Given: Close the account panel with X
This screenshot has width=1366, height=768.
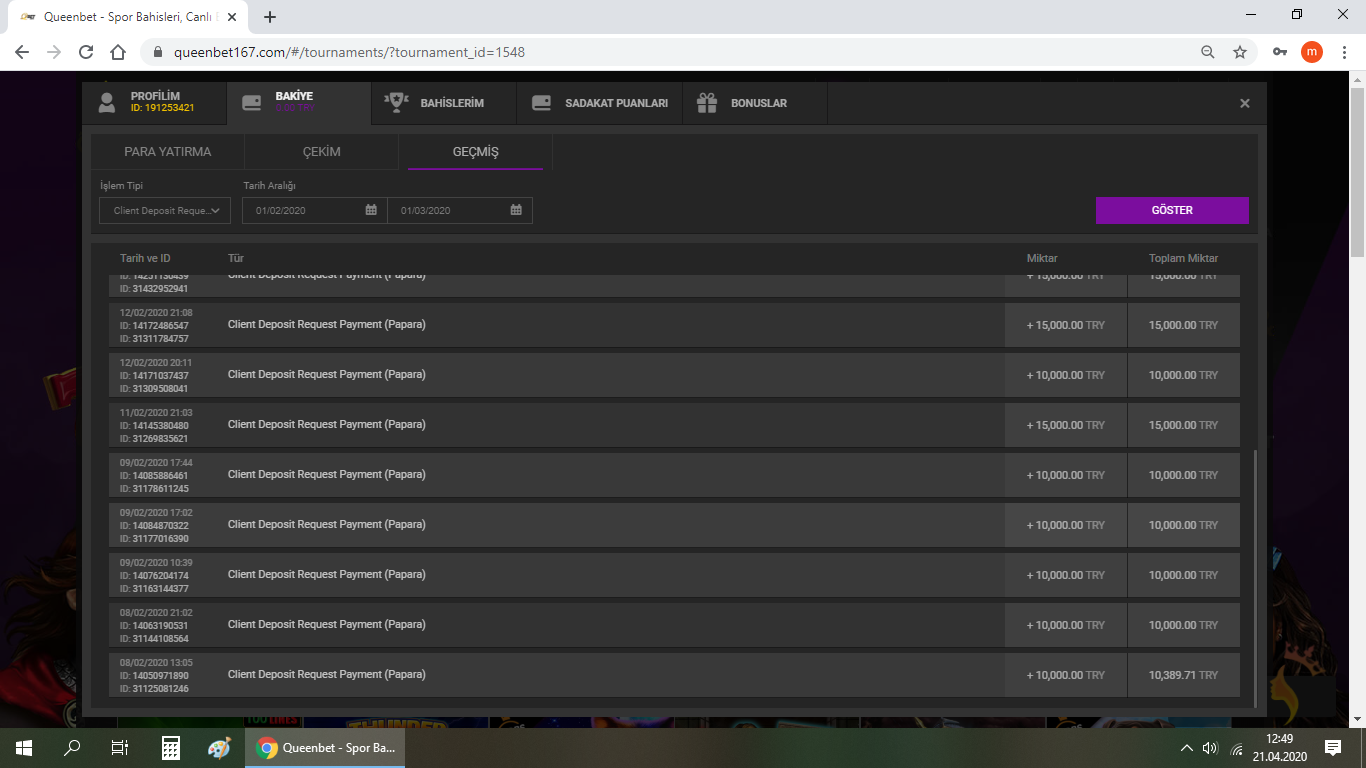Looking at the screenshot, I should (1244, 103).
